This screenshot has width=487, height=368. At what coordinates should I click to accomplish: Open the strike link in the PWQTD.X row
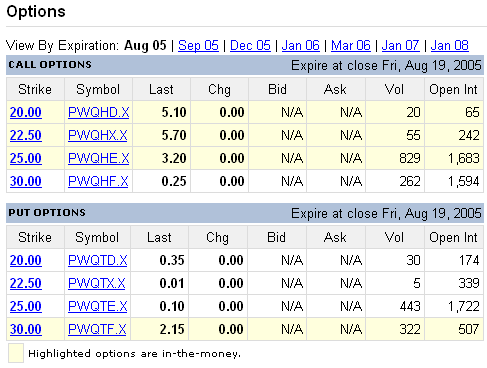(26, 260)
